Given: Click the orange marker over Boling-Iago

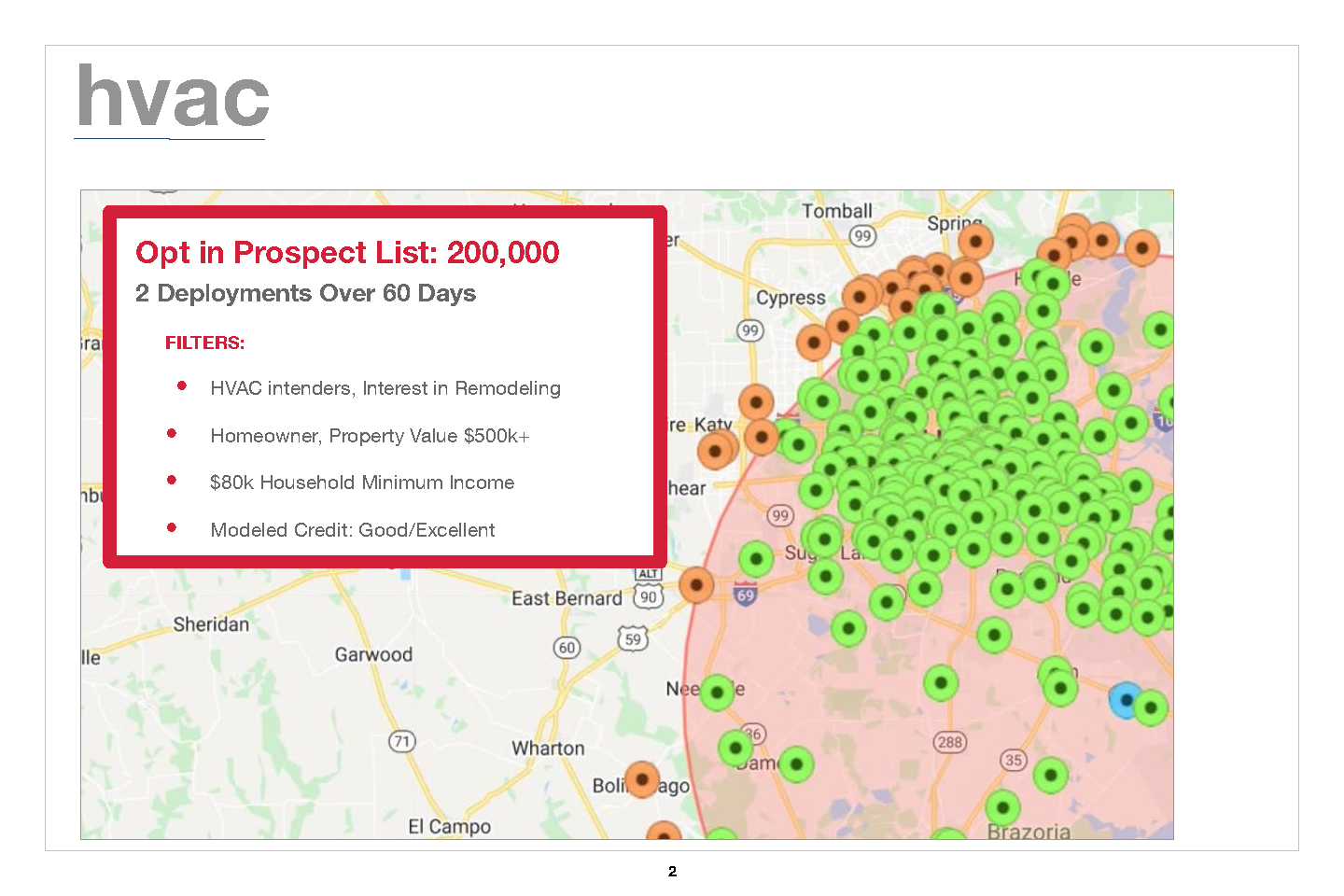Looking at the screenshot, I should coord(642,779).
